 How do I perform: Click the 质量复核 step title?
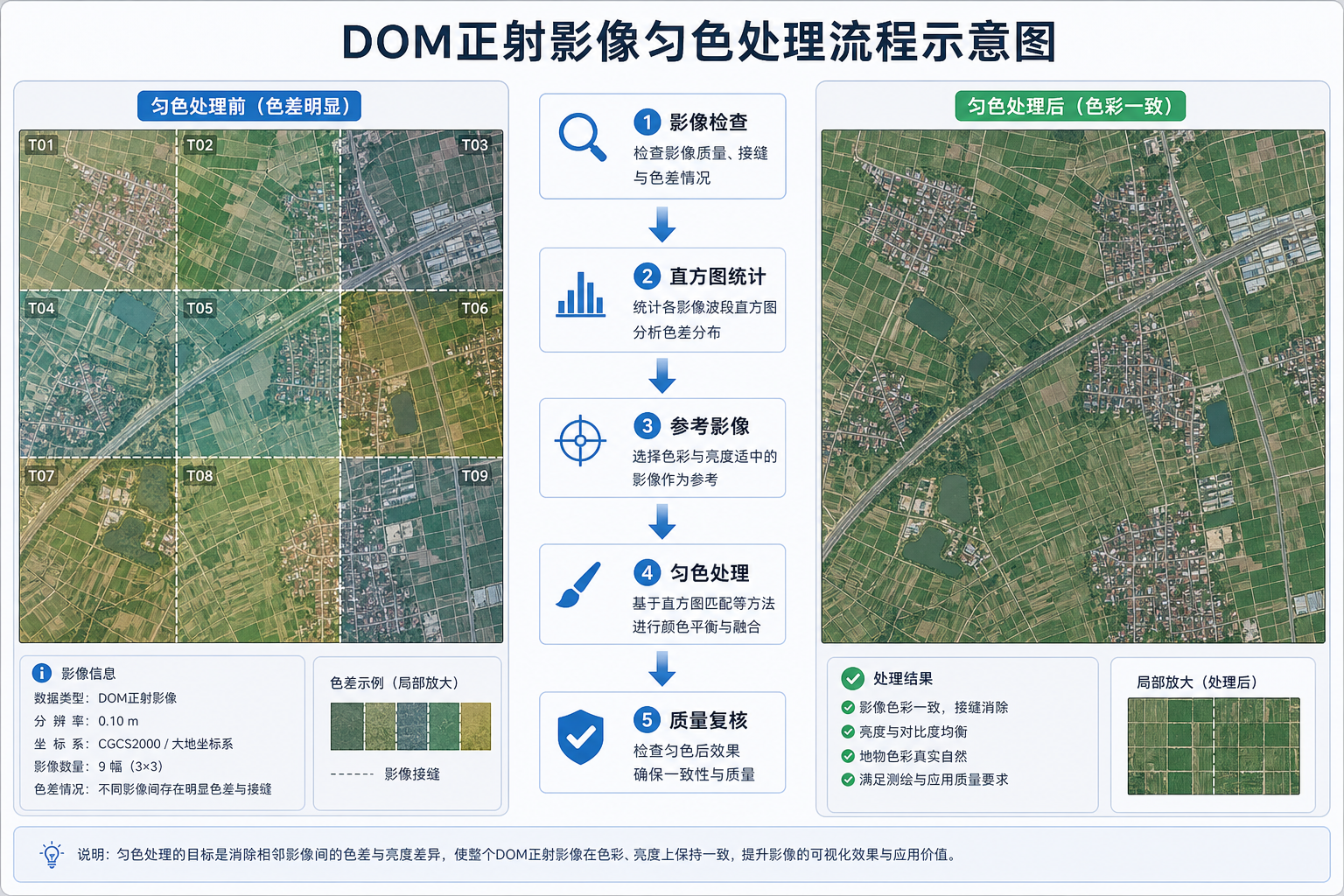tap(709, 720)
